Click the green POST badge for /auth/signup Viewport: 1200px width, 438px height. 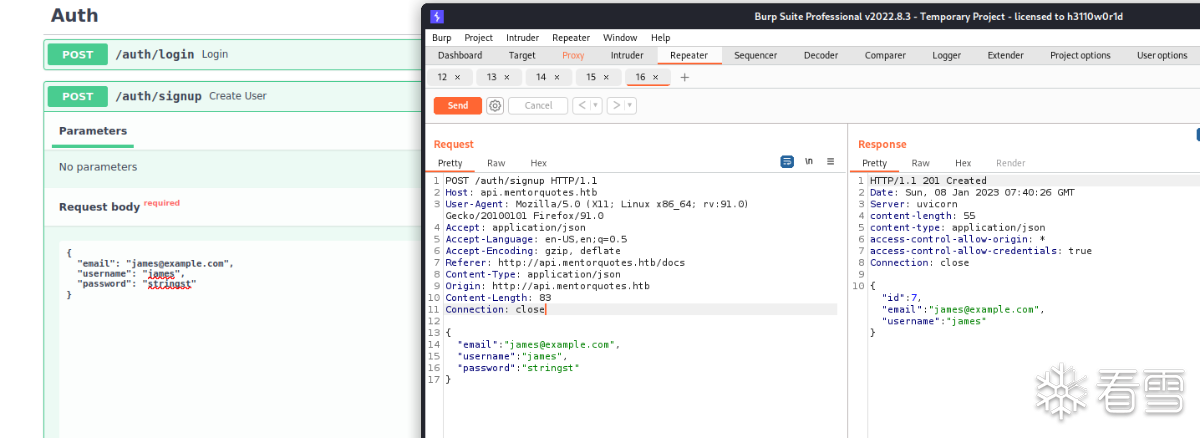click(x=78, y=96)
